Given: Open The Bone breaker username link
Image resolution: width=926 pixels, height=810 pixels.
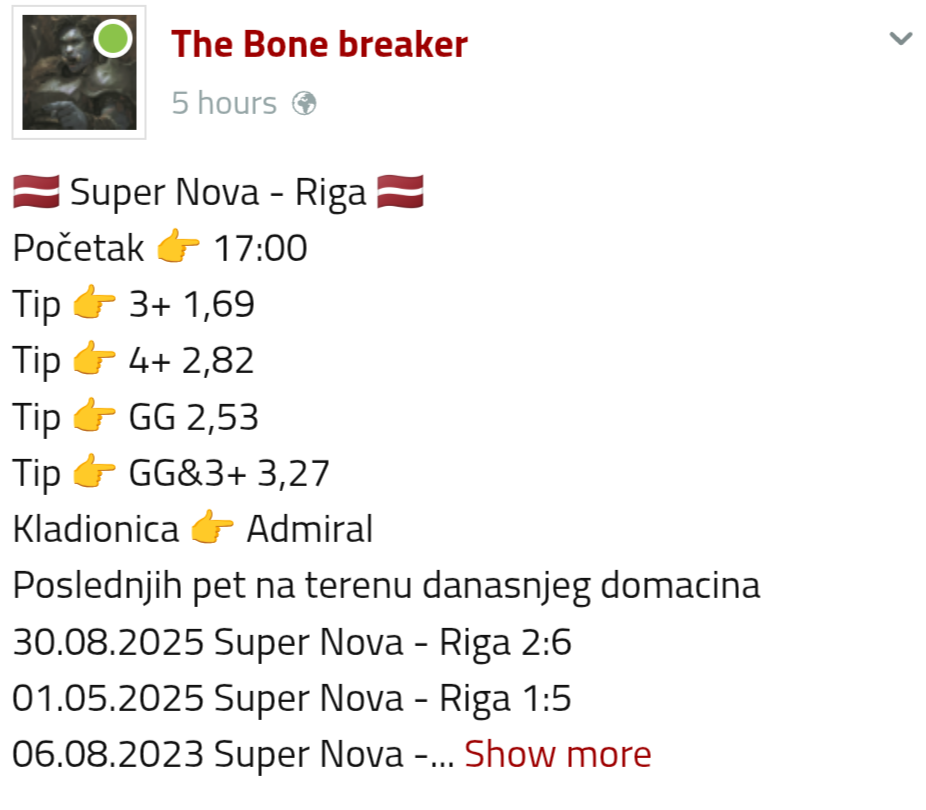Looking at the screenshot, I should (x=319, y=44).
